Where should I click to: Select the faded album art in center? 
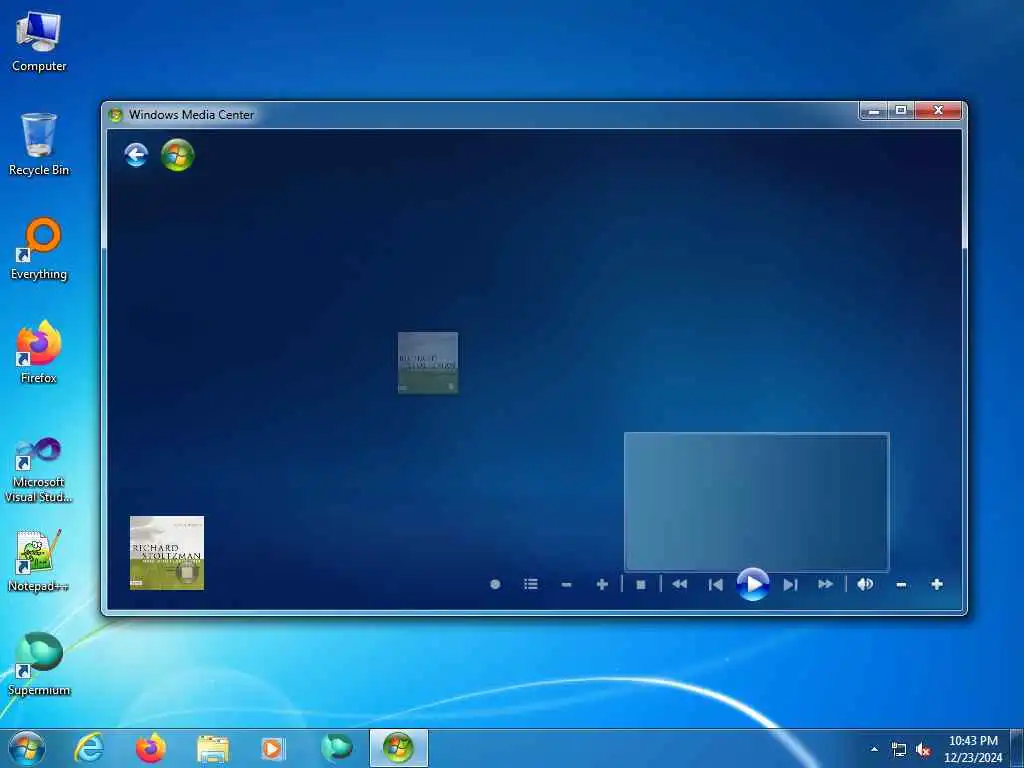click(x=428, y=362)
